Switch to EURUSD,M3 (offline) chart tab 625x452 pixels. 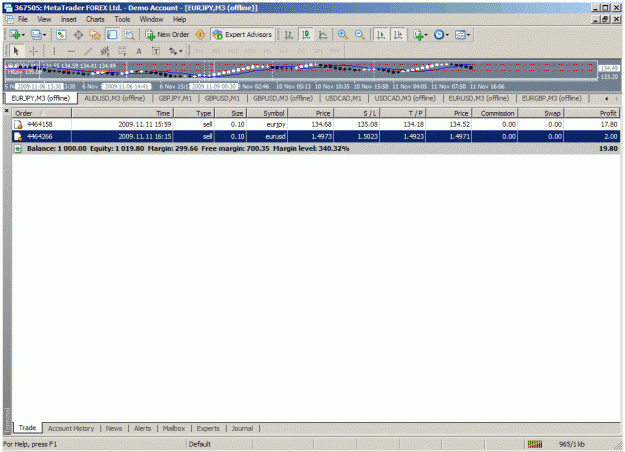(x=479, y=98)
